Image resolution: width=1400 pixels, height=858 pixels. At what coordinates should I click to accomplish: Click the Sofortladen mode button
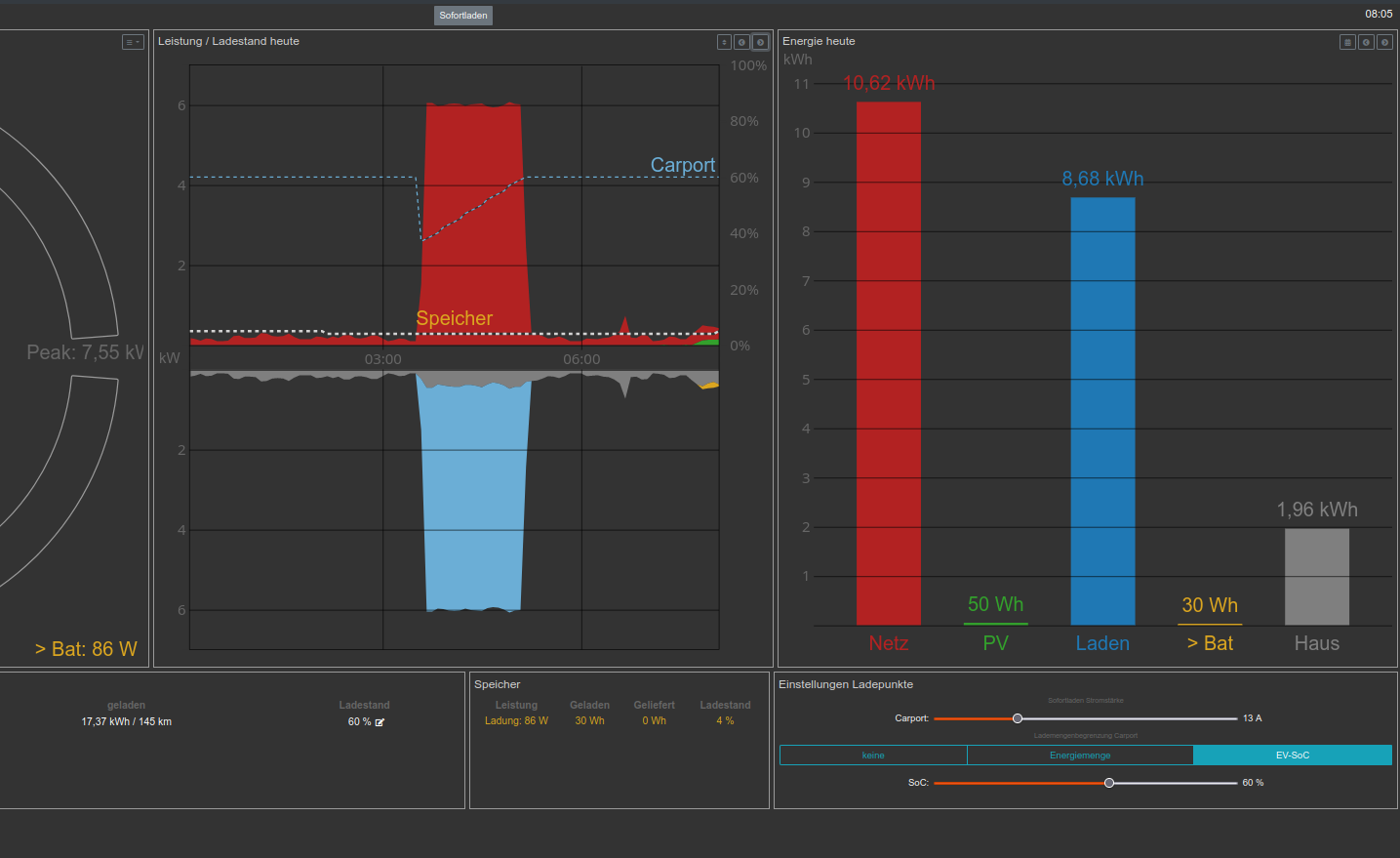point(463,16)
